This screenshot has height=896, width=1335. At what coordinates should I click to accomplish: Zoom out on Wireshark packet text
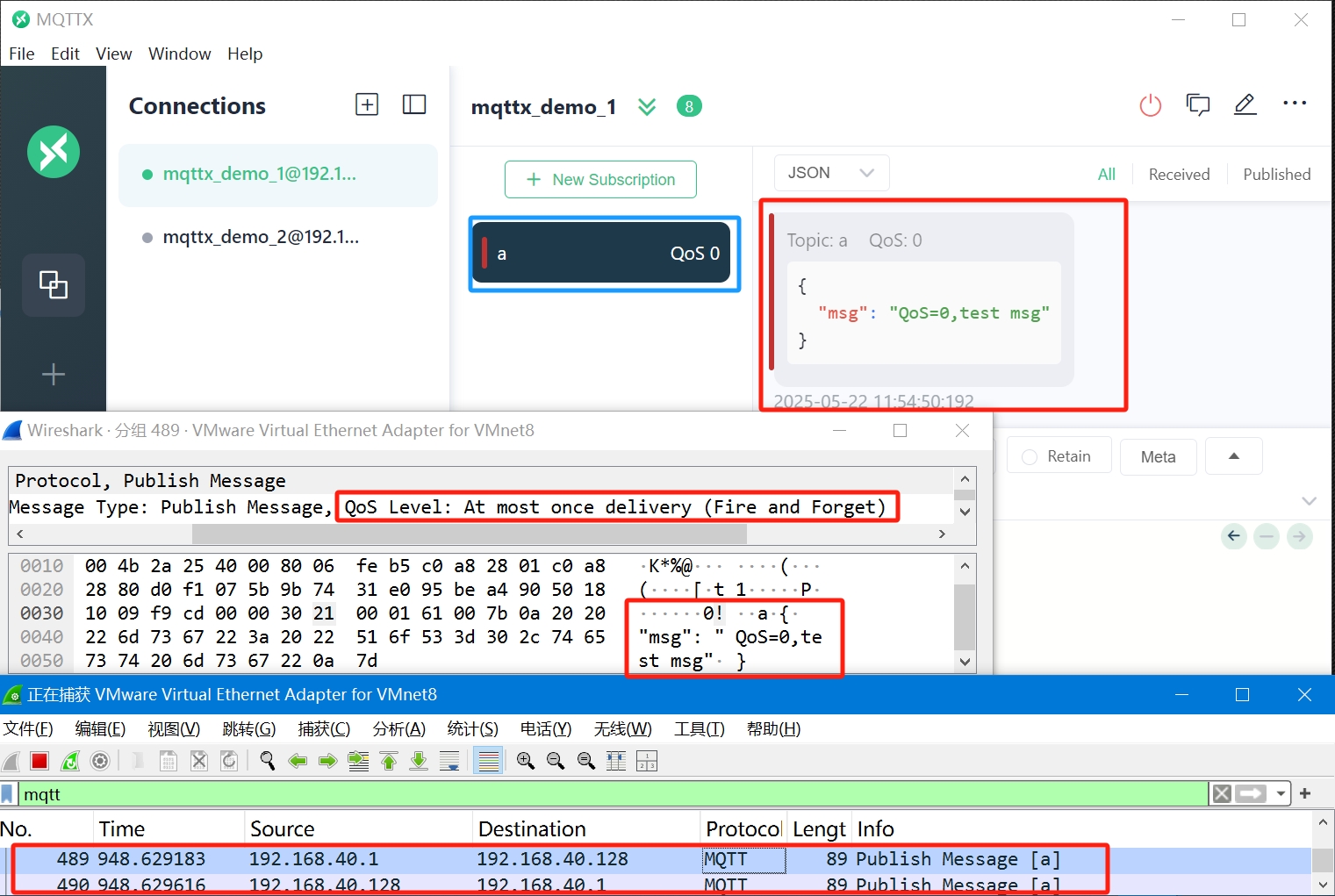(556, 761)
